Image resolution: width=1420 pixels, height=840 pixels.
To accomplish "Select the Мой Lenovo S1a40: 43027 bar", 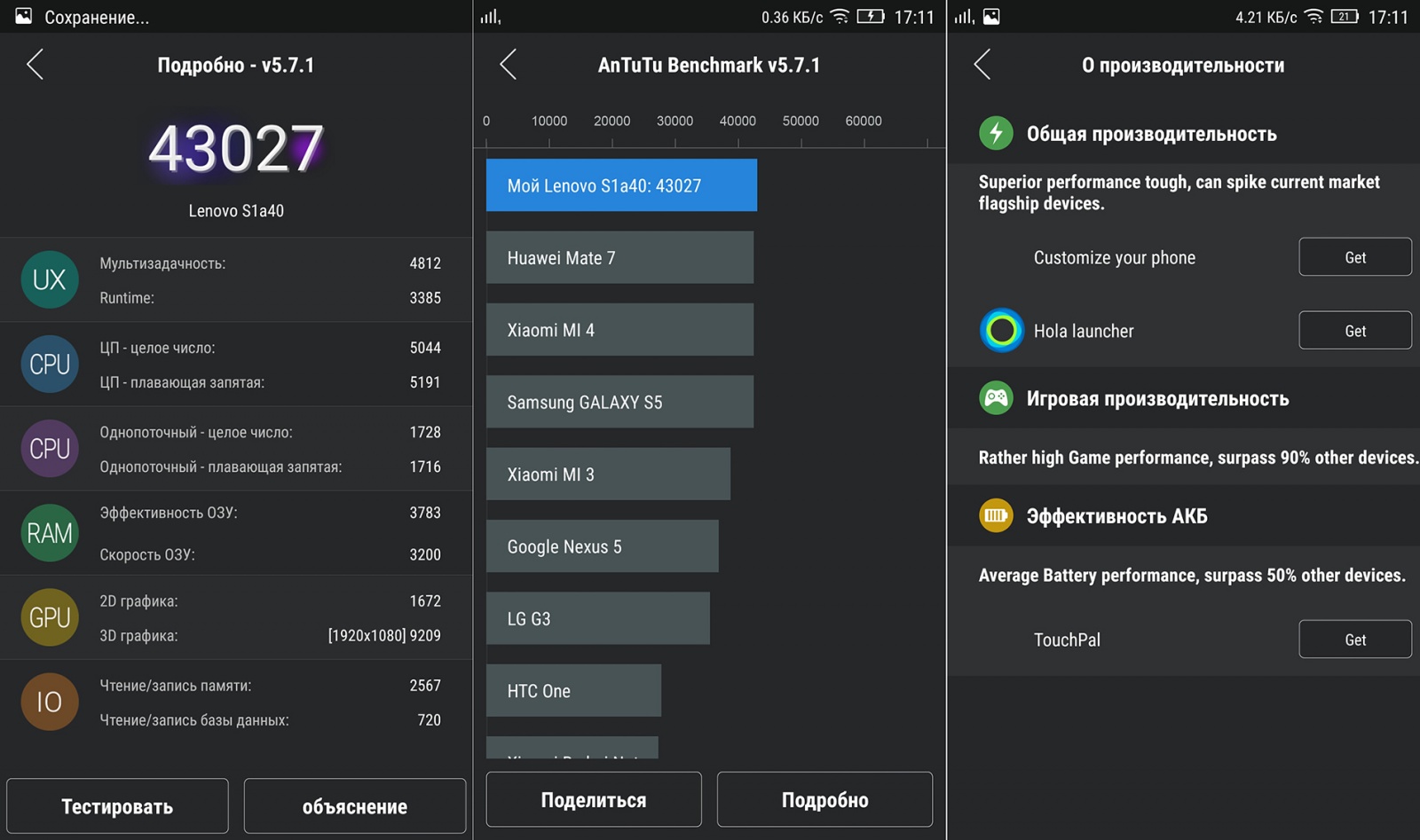I will (x=621, y=184).
